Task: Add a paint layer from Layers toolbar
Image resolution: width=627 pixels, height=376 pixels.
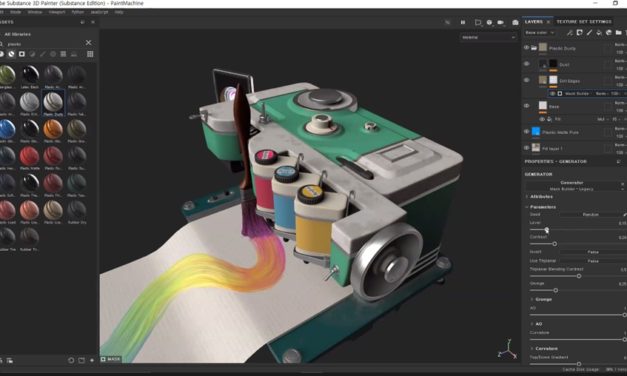Action: [589, 33]
